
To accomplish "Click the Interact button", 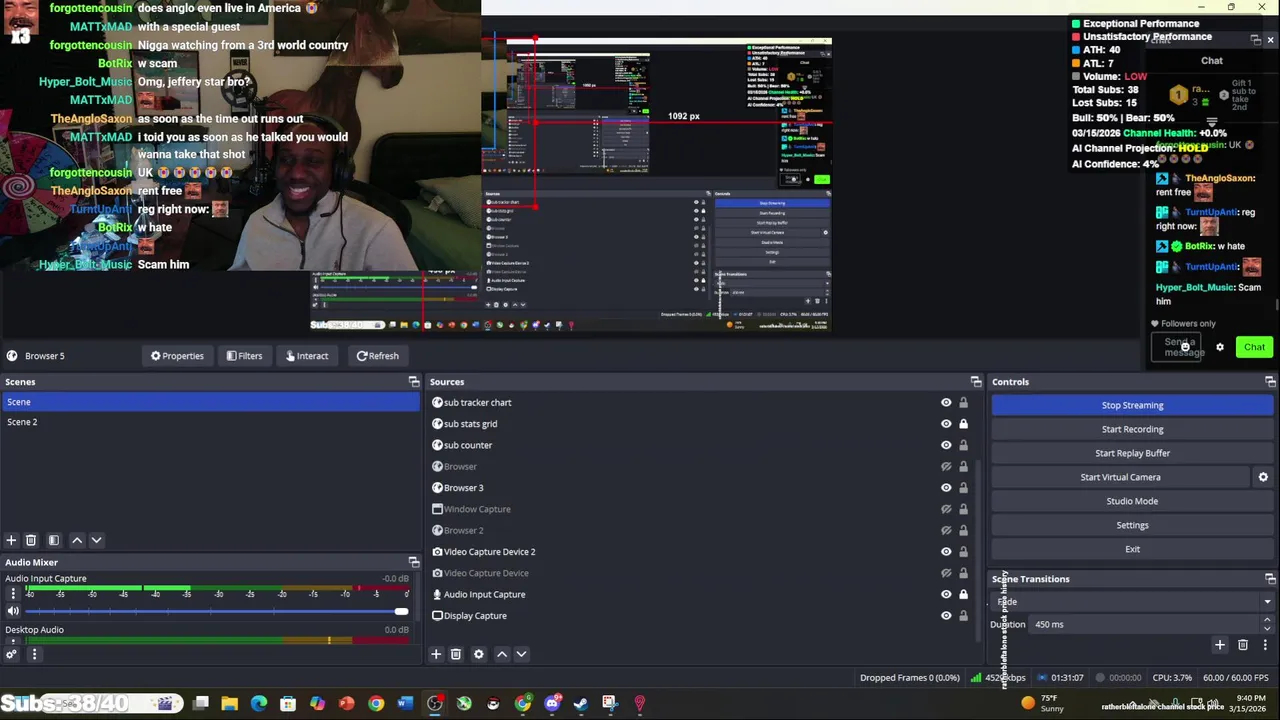I will 306,356.
